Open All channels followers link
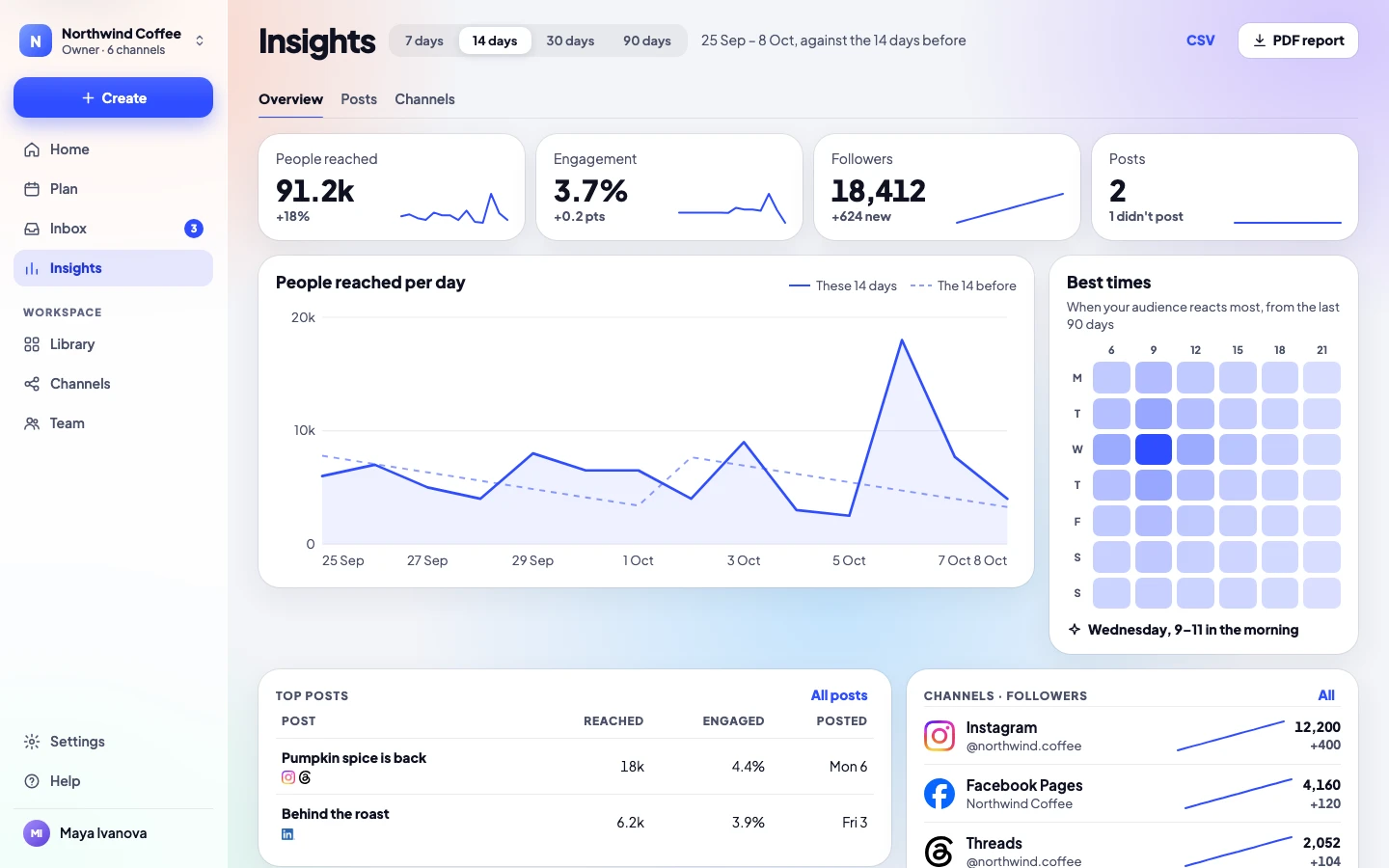Screen dimensions: 1389x868 coord(1326,695)
